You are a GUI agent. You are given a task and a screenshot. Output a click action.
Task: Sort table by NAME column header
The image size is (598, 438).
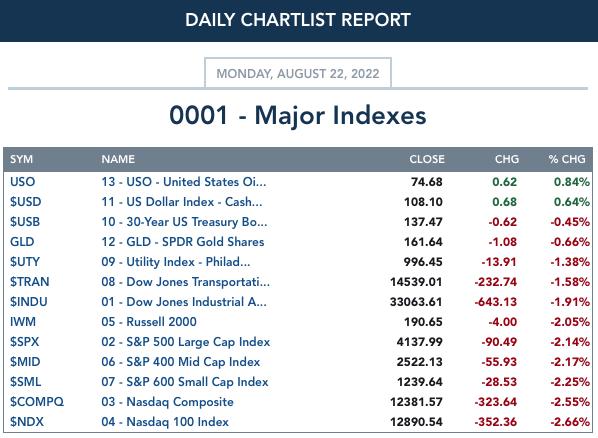(x=118, y=159)
